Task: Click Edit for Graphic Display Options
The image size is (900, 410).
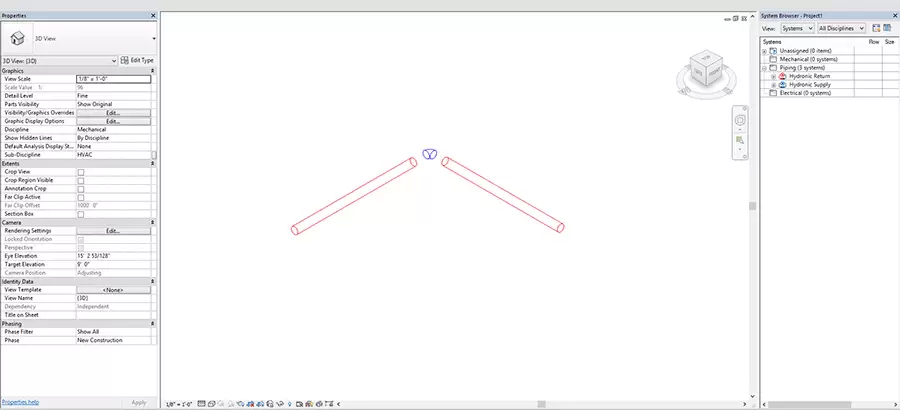Action: [114, 122]
